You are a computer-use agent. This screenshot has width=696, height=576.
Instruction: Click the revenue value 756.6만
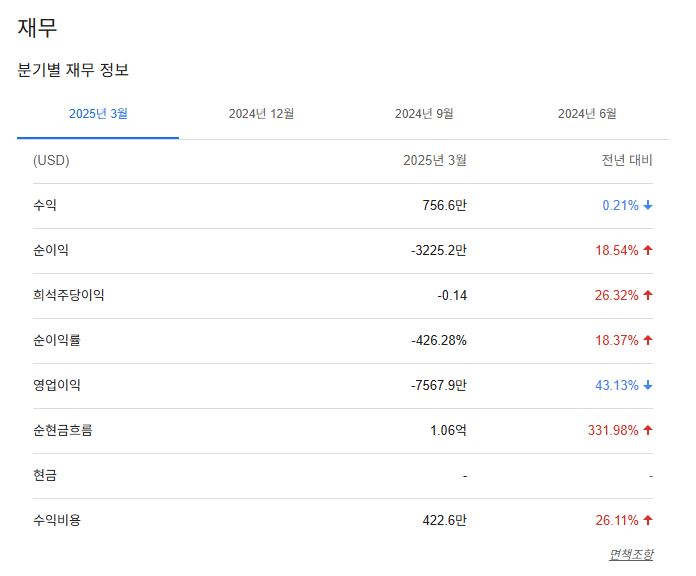tap(444, 205)
